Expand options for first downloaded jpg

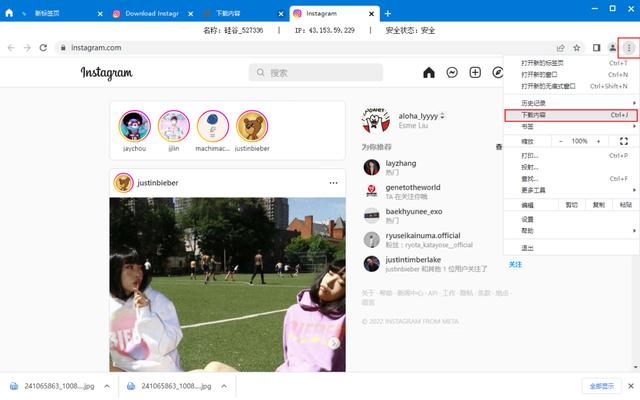click(107, 386)
